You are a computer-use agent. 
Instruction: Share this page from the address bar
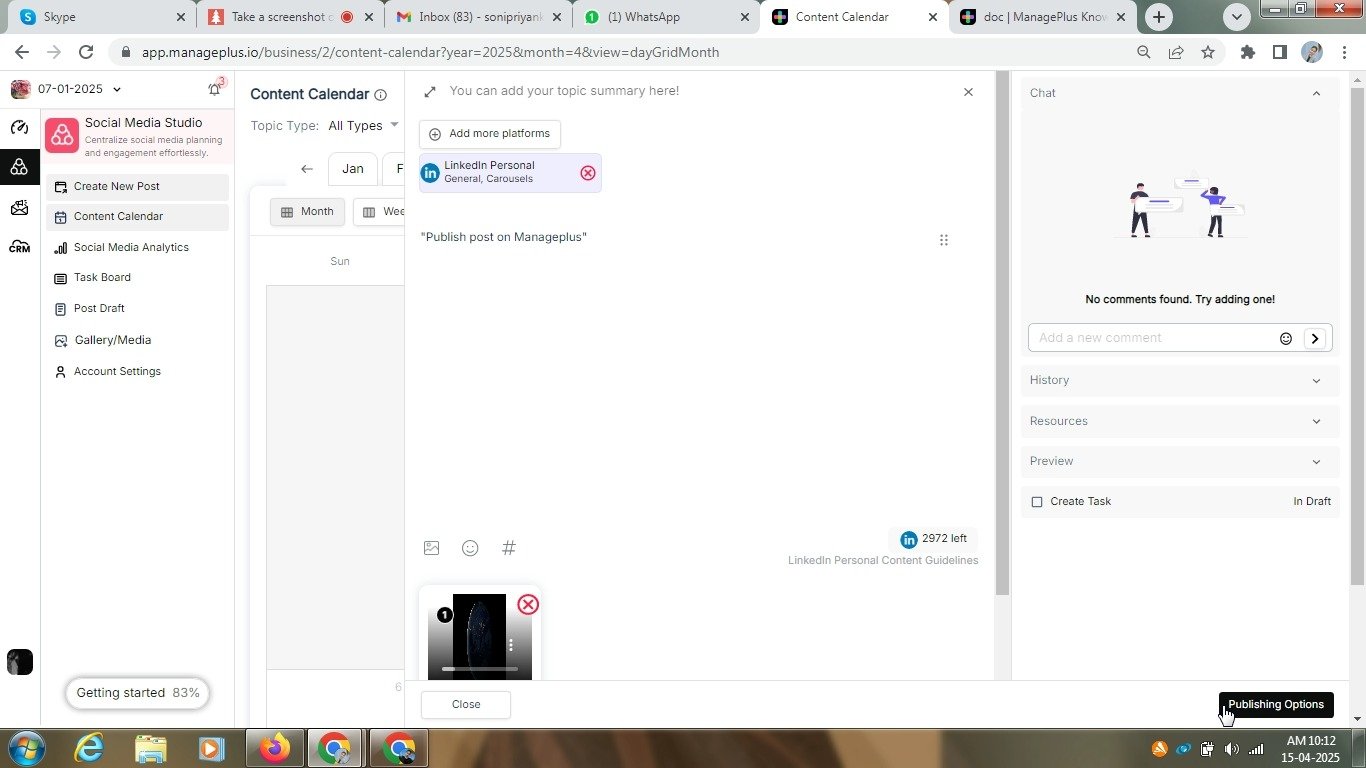click(x=1176, y=52)
